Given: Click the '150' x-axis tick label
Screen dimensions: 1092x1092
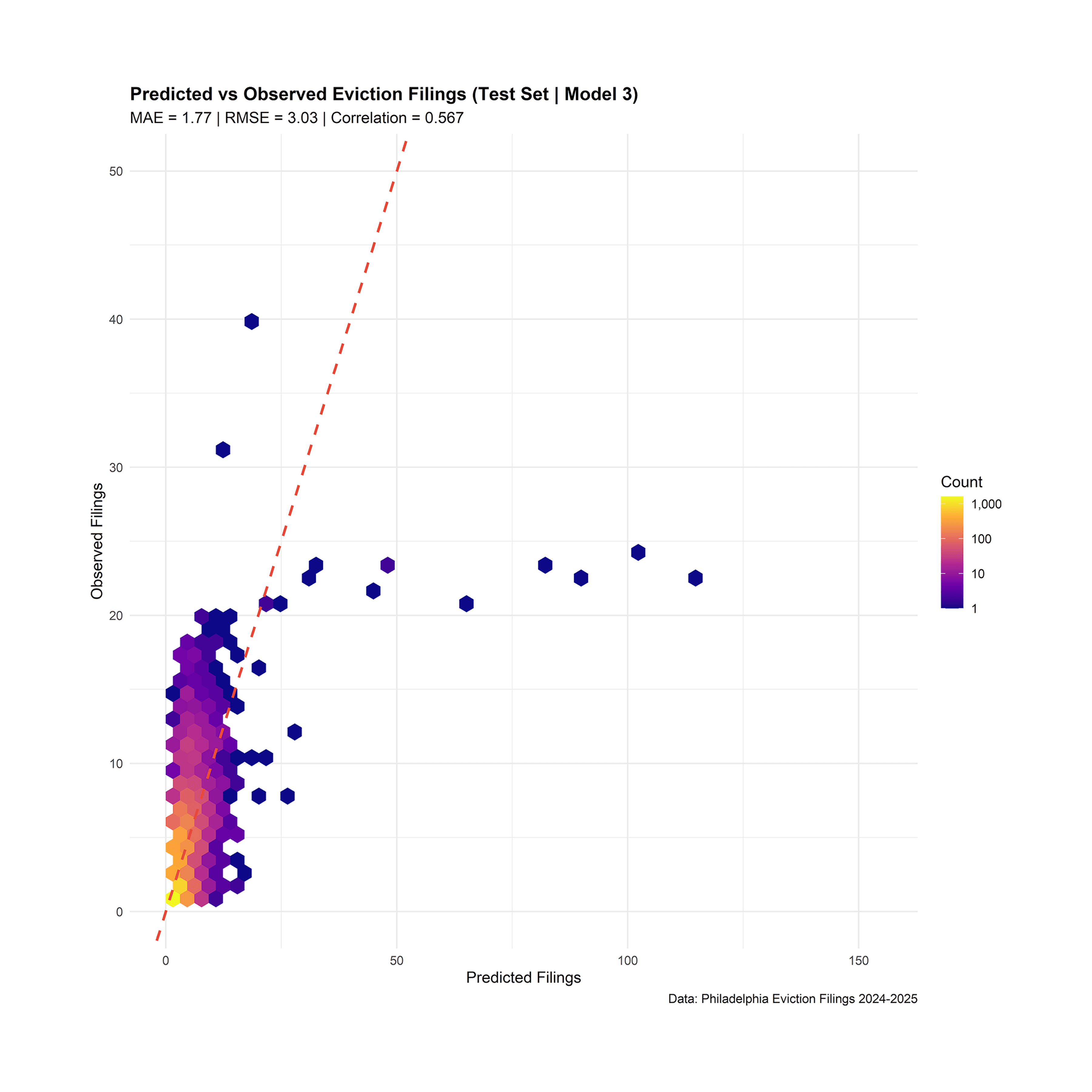Looking at the screenshot, I should pyautogui.click(x=858, y=961).
